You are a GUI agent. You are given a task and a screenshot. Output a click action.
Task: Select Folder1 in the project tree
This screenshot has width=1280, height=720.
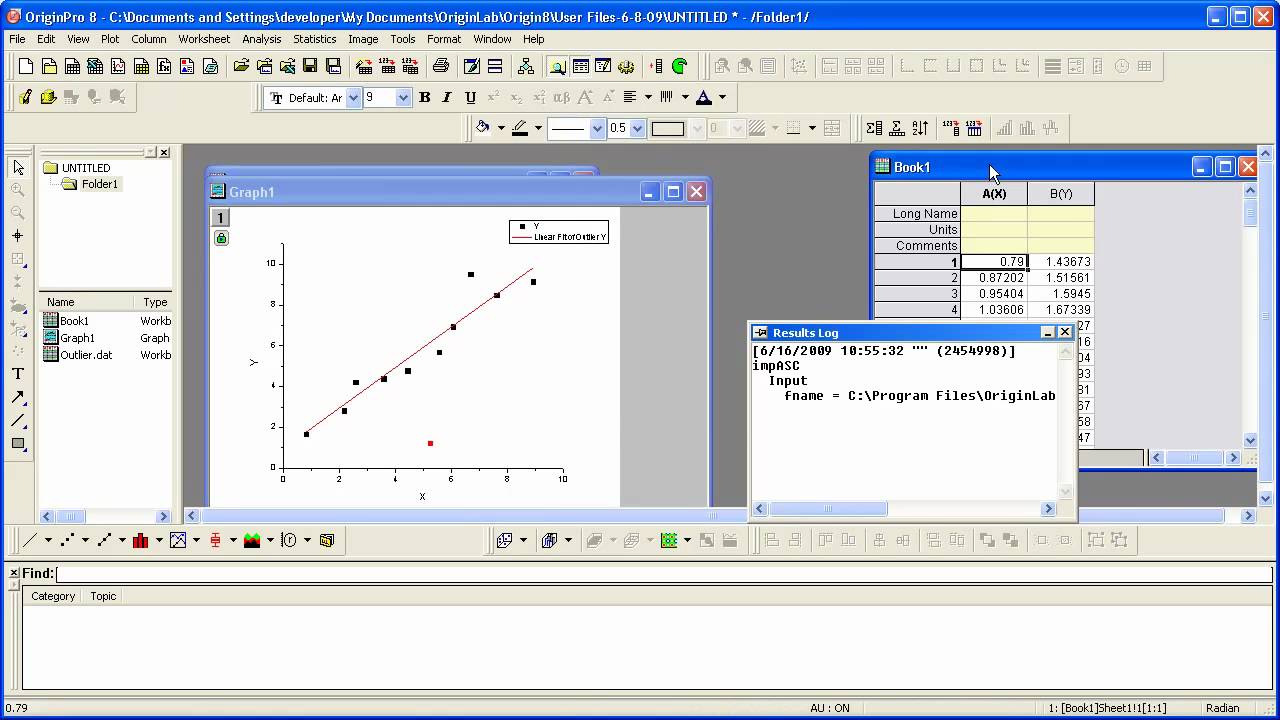click(x=100, y=184)
